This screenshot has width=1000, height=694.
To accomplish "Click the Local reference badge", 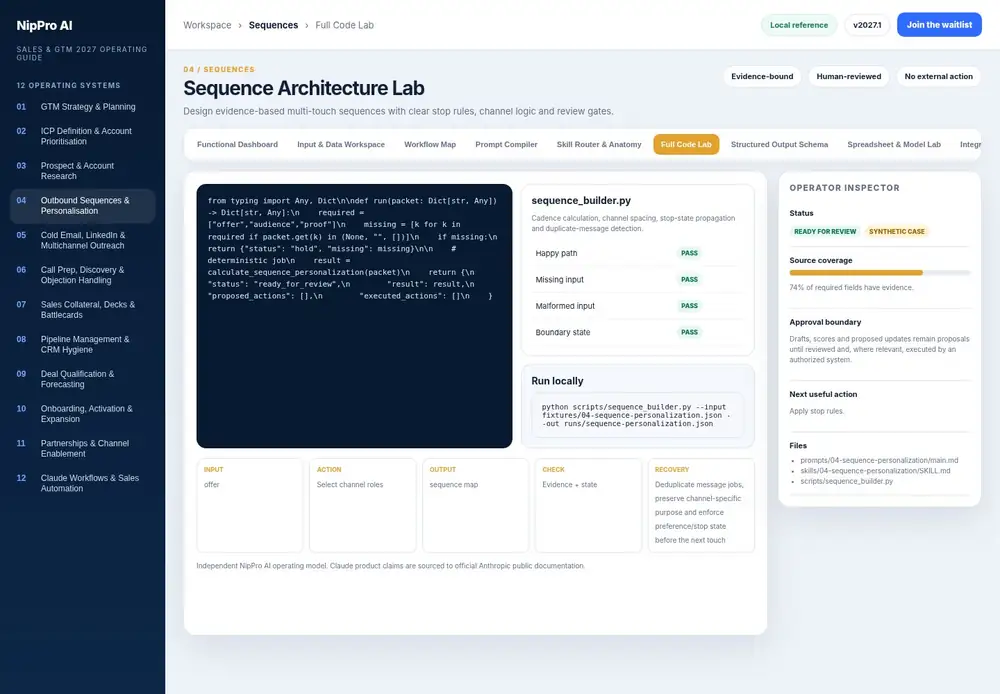I will (x=798, y=25).
